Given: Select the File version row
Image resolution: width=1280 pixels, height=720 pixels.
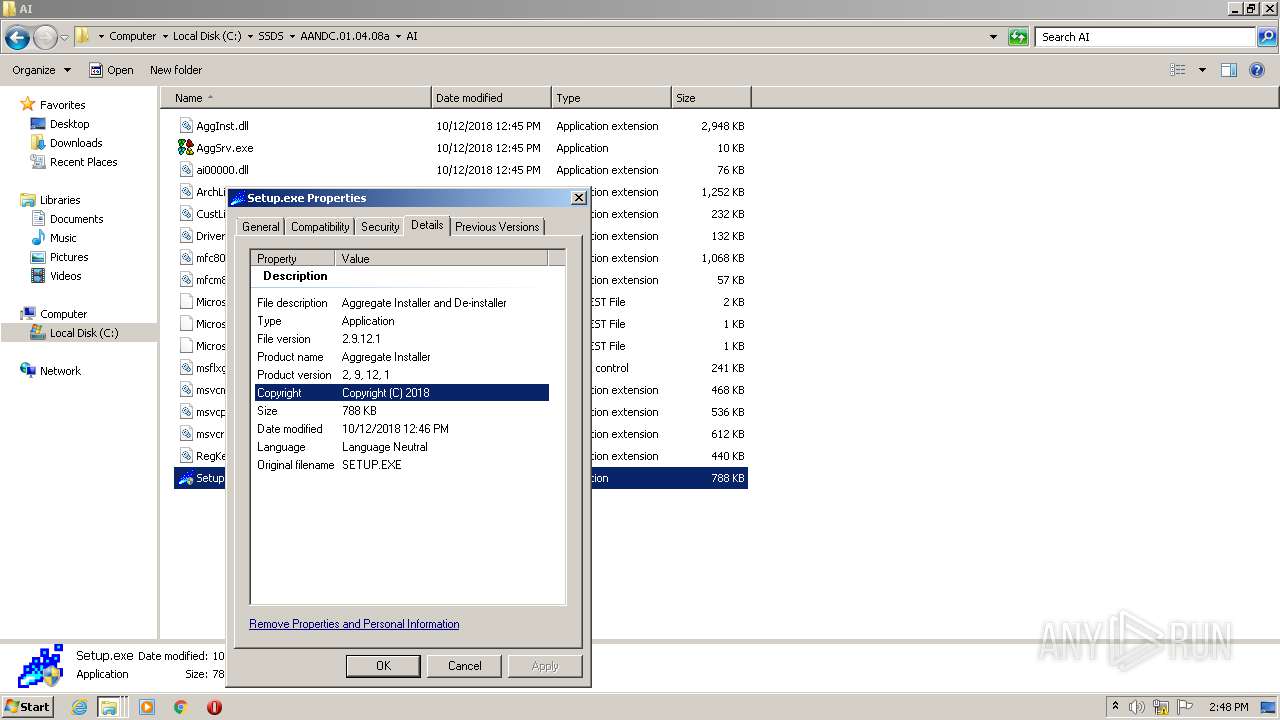Looking at the screenshot, I should pos(402,339).
